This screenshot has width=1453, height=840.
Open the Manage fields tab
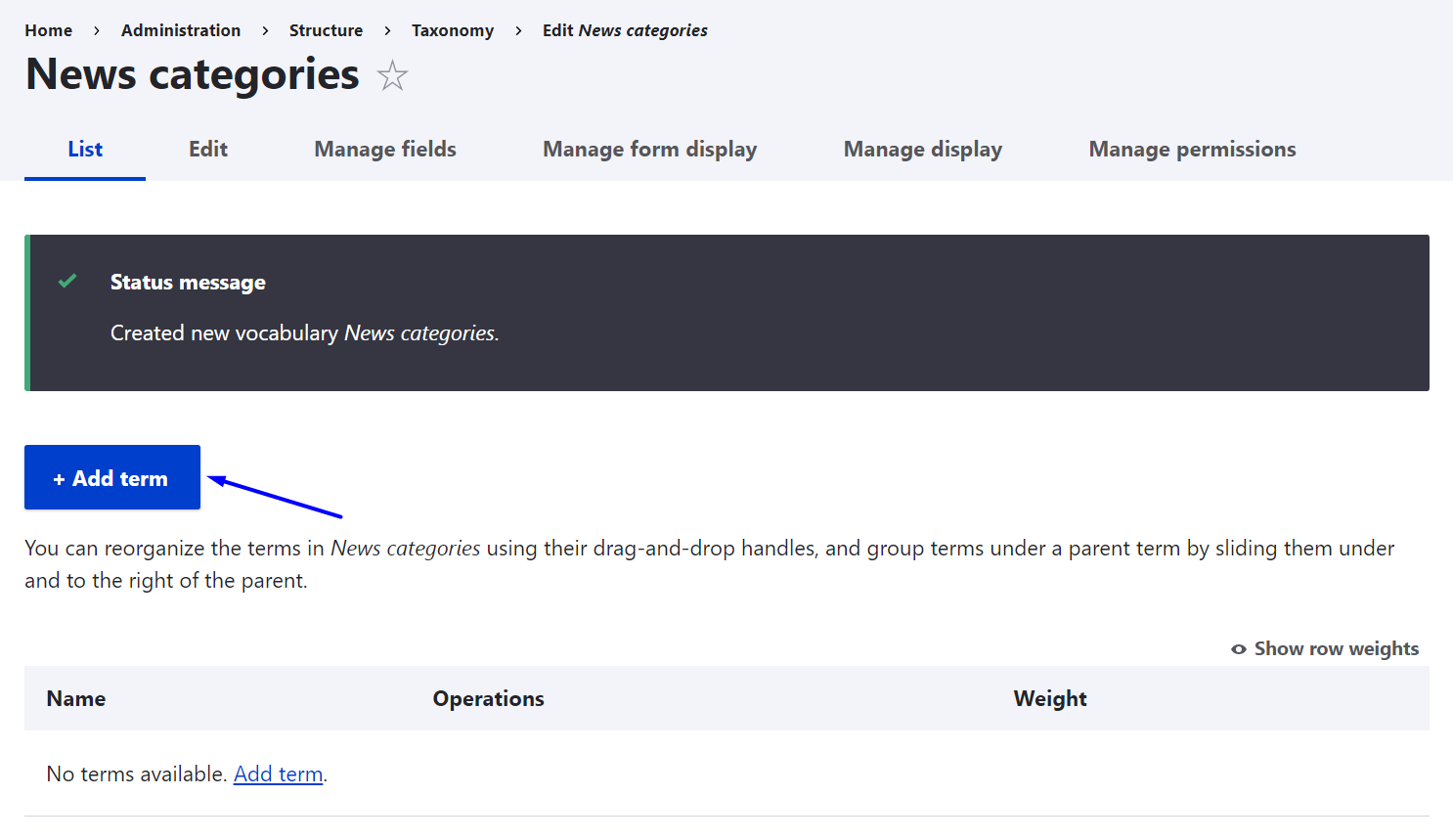pos(385,150)
